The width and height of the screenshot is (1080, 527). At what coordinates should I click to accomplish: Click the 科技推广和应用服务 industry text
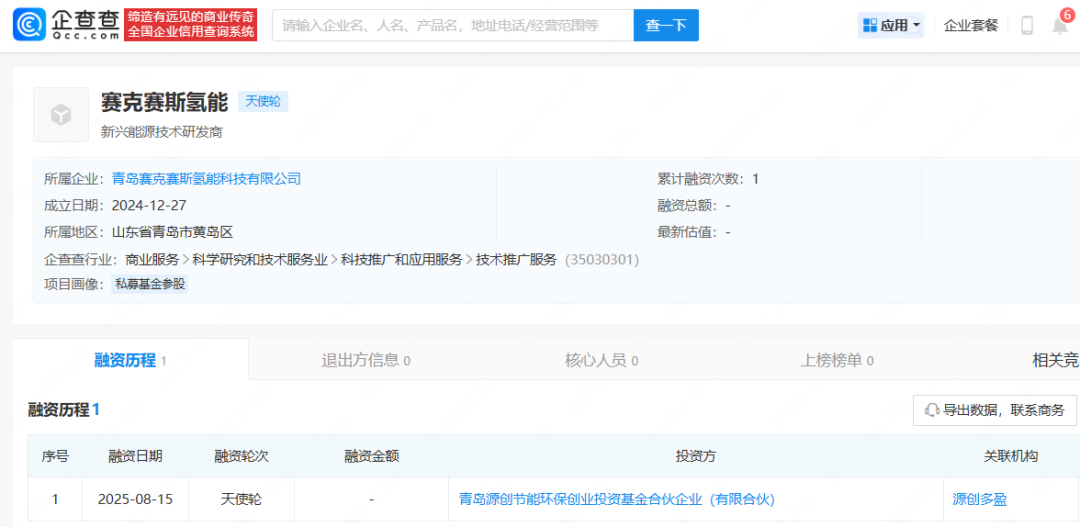(402, 260)
